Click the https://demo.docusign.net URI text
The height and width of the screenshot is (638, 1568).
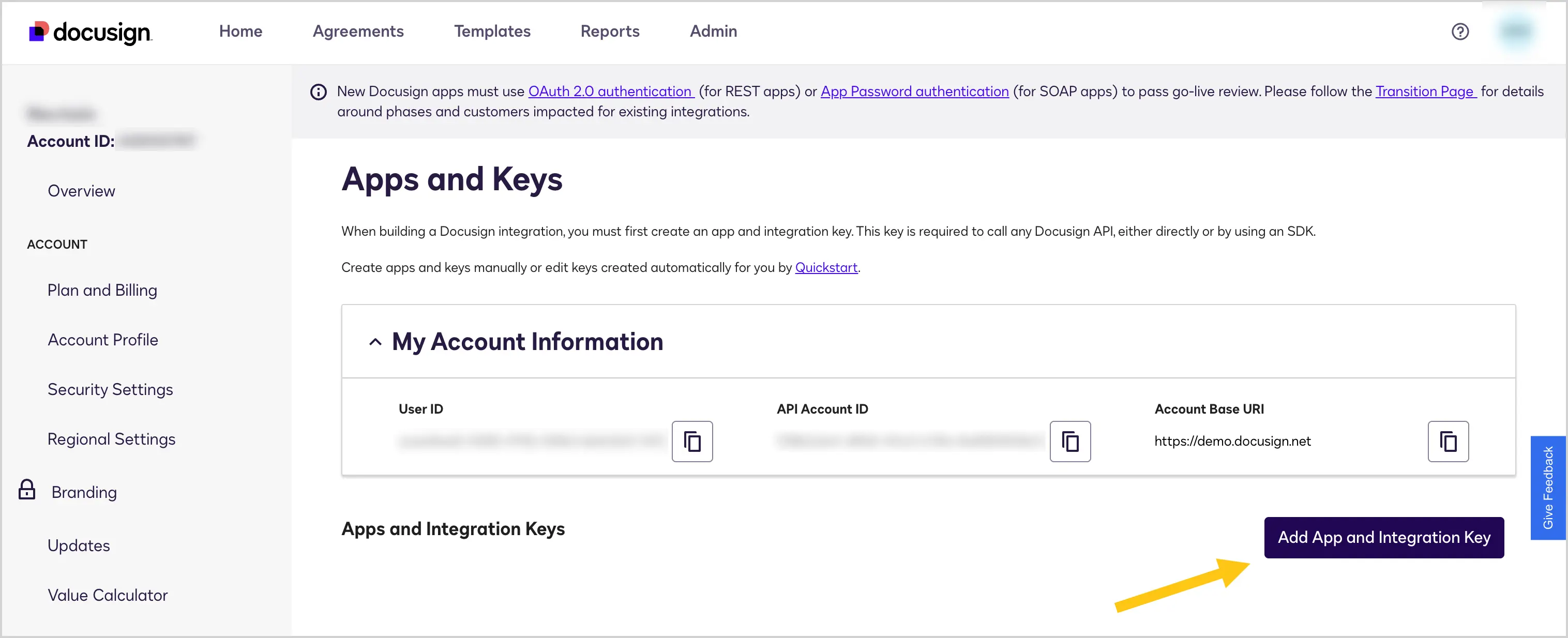1232,440
